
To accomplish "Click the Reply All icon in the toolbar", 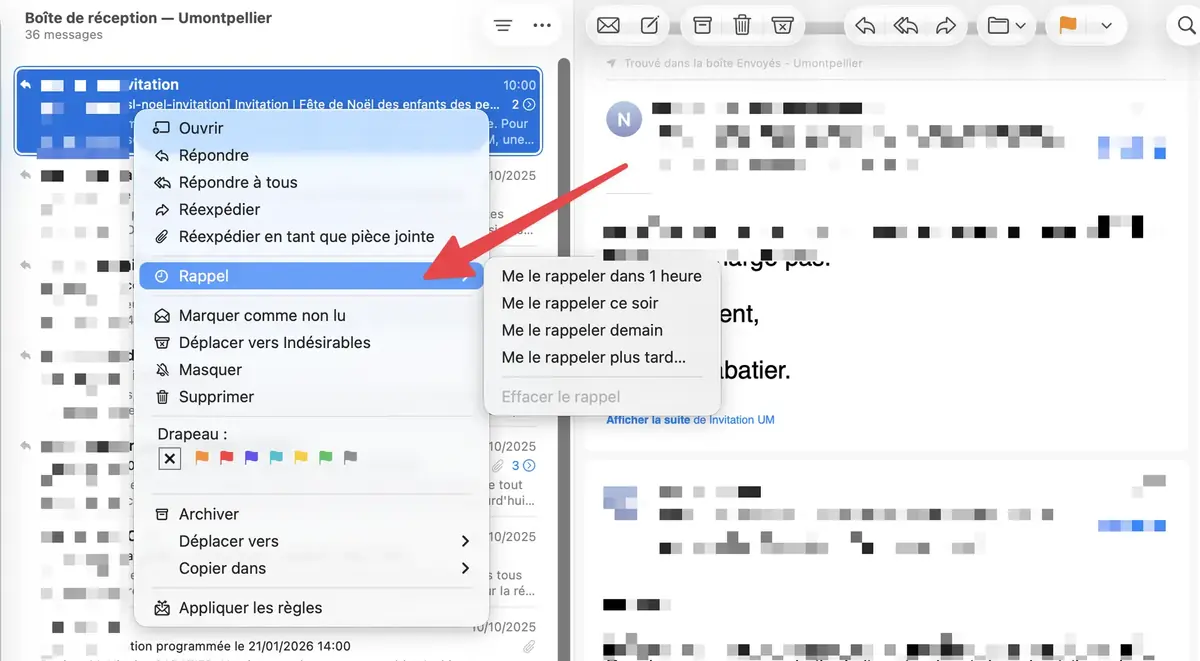I will coord(905,24).
